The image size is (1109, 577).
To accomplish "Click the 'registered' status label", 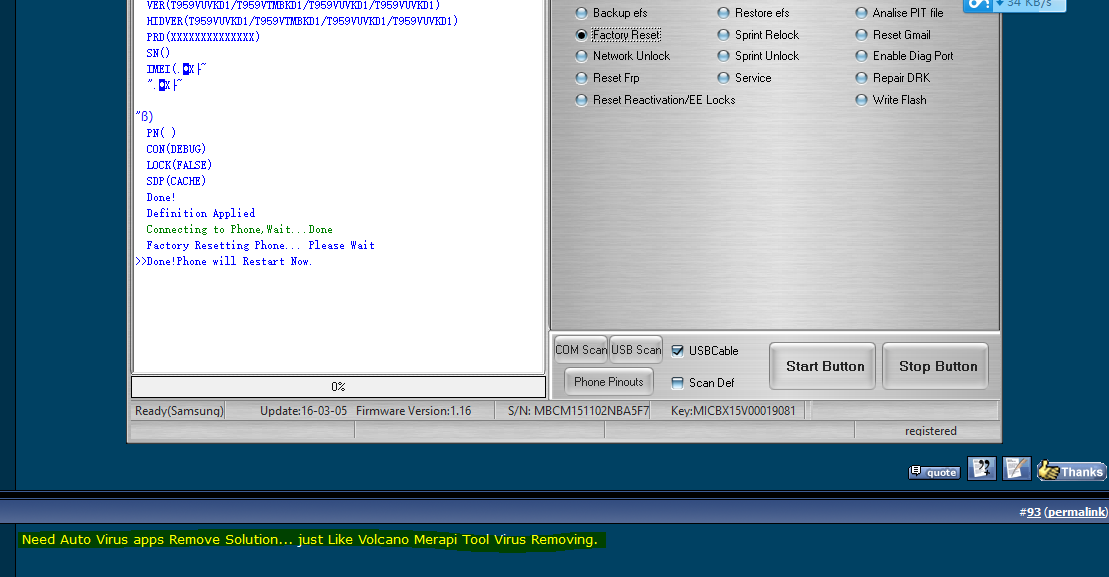I will [x=930, y=431].
